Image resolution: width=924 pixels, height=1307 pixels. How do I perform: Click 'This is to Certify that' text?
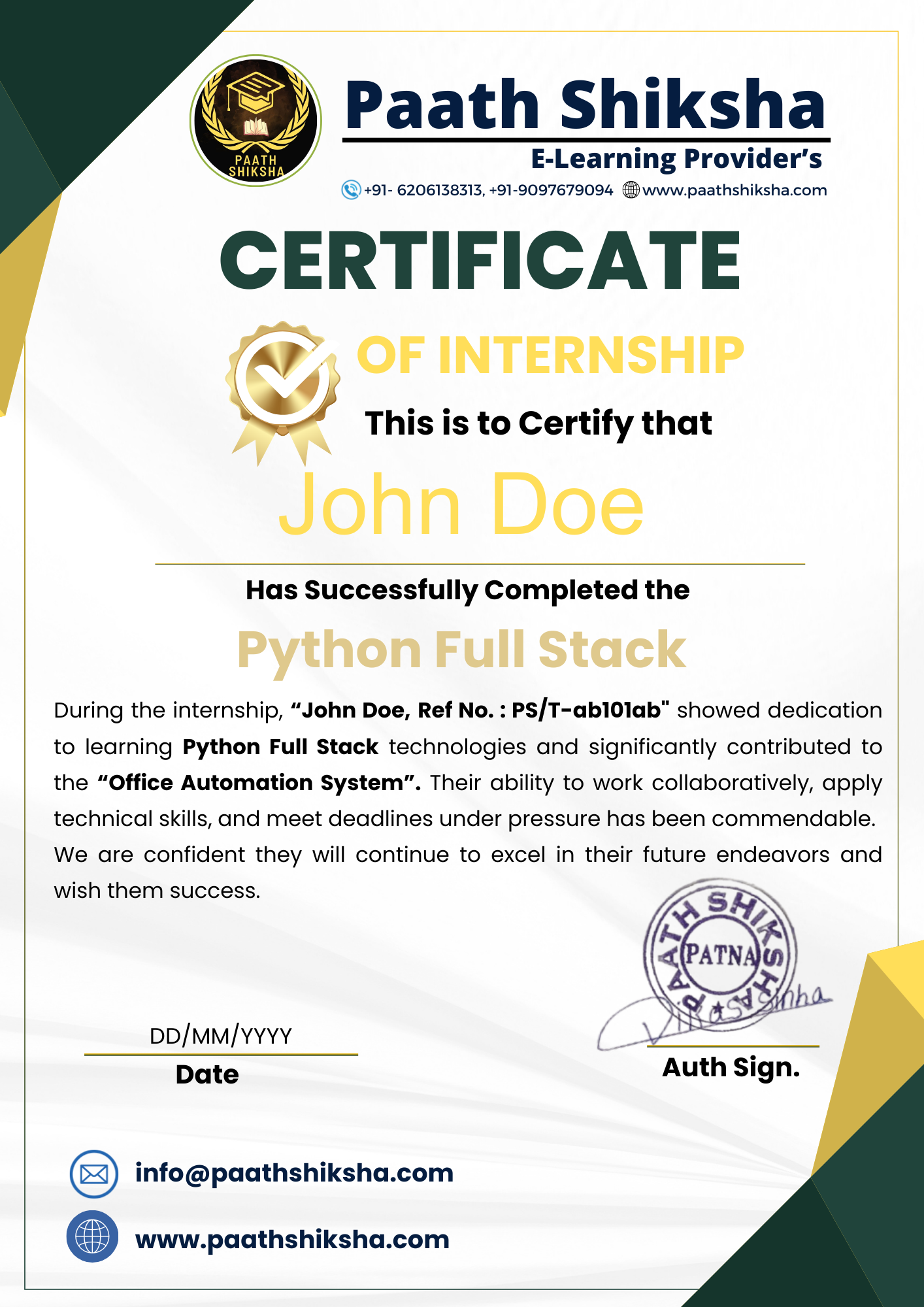click(x=538, y=423)
